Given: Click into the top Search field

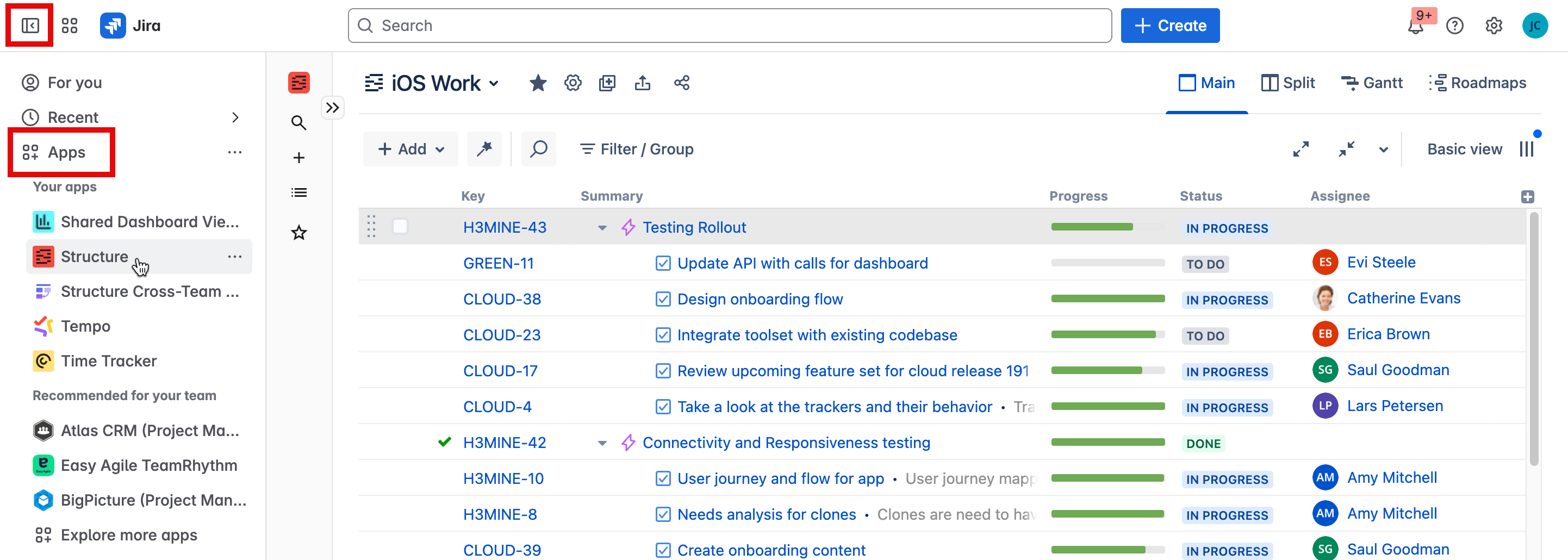Looking at the screenshot, I should (x=730, y=25).
